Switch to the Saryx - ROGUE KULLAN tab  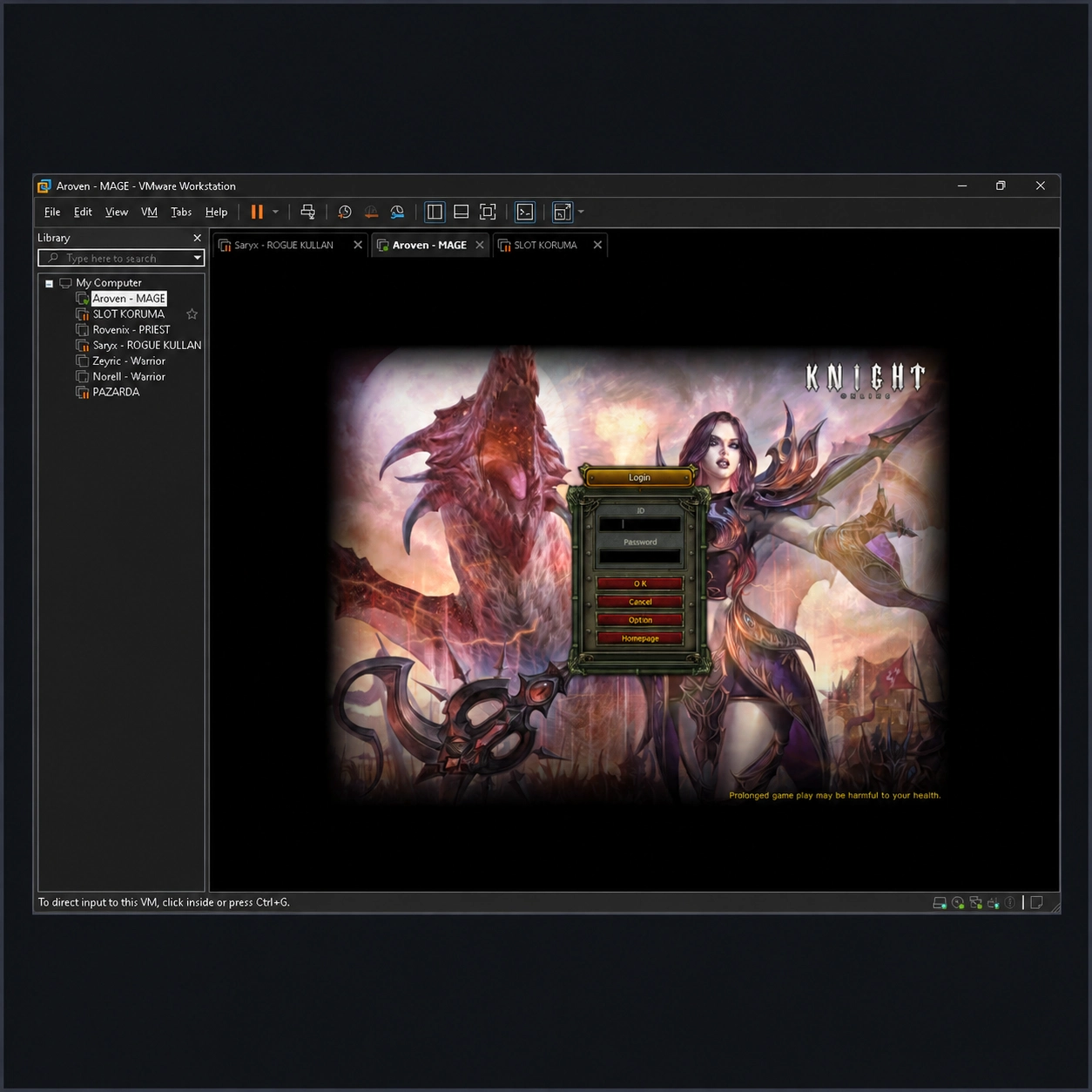284,246
